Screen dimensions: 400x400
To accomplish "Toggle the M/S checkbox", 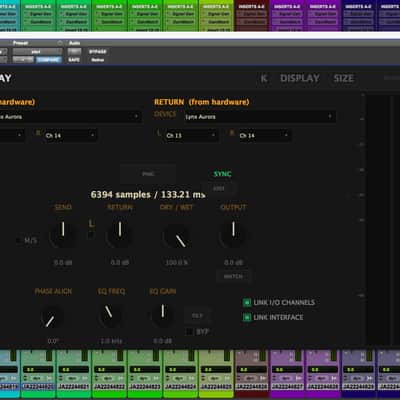I will click(19, 240).
